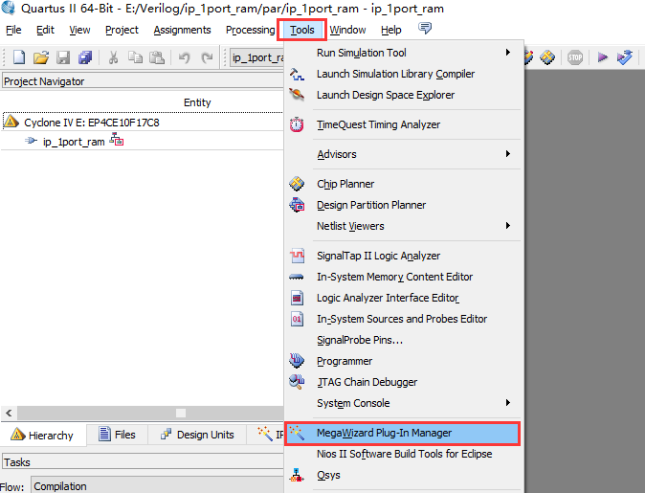Expand System Console submenu

tap(404, 403)
